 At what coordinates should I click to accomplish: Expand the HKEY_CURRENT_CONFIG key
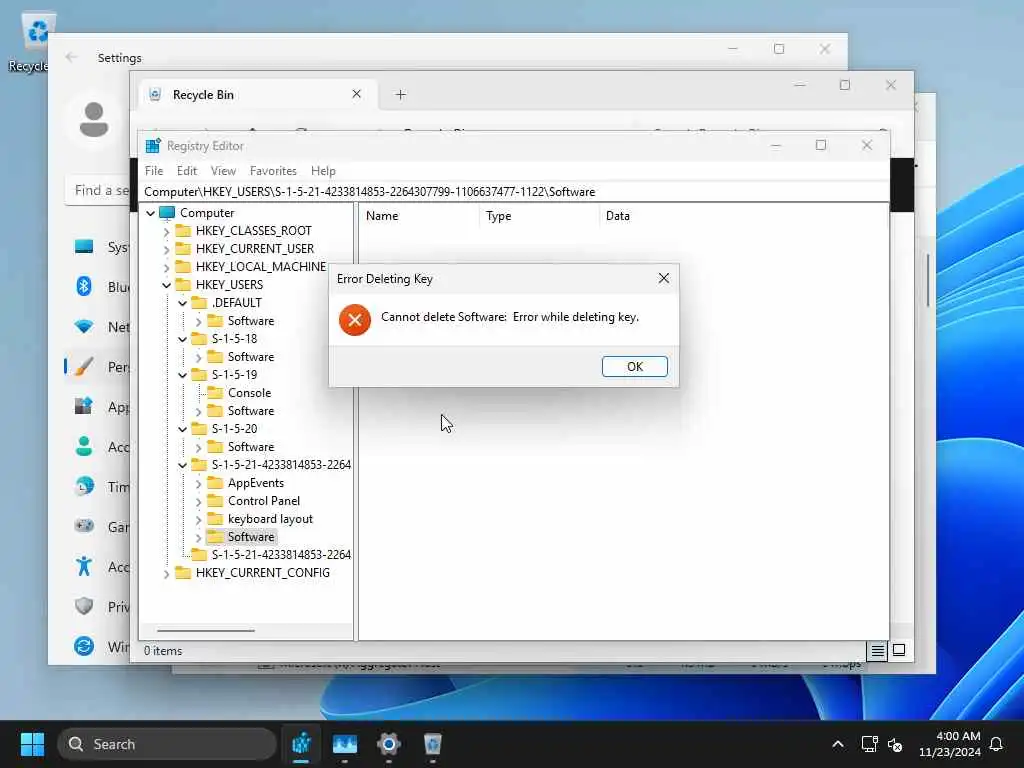[167, 573]
